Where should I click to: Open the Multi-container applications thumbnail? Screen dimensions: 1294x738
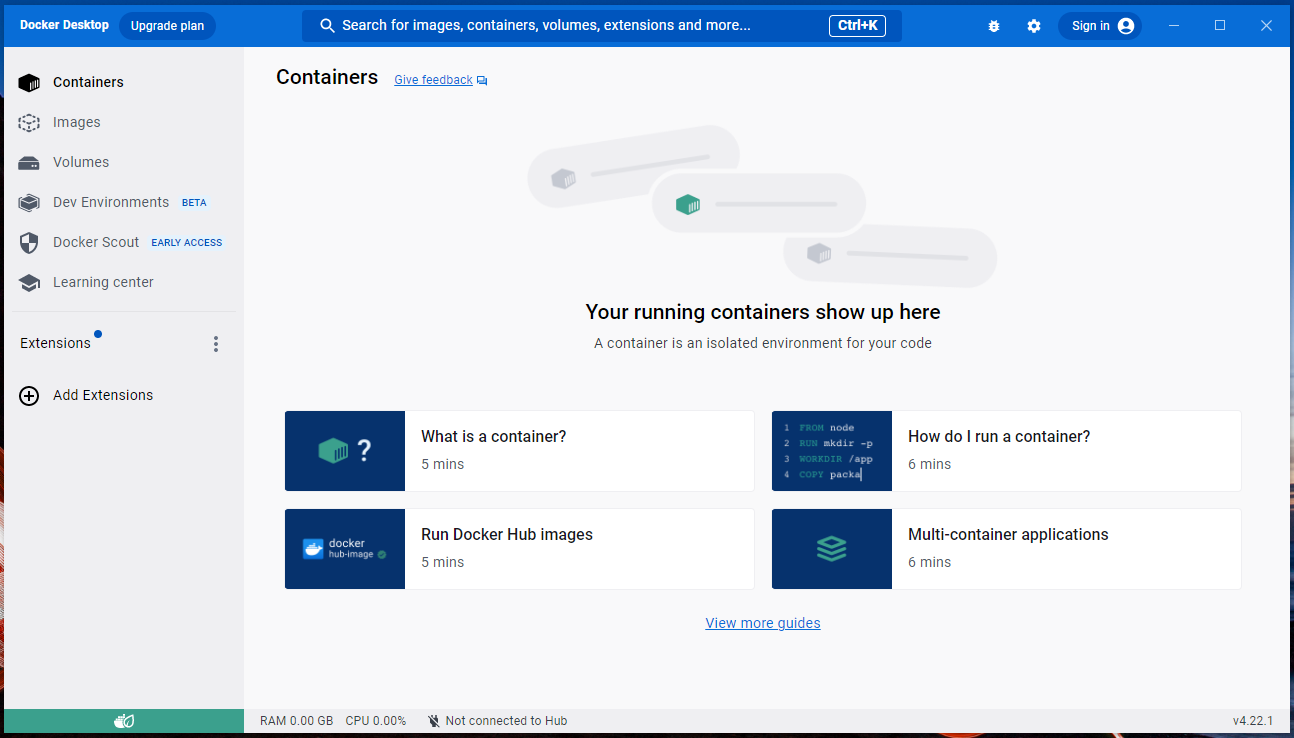pyautogui.click(x=832, y=549)
